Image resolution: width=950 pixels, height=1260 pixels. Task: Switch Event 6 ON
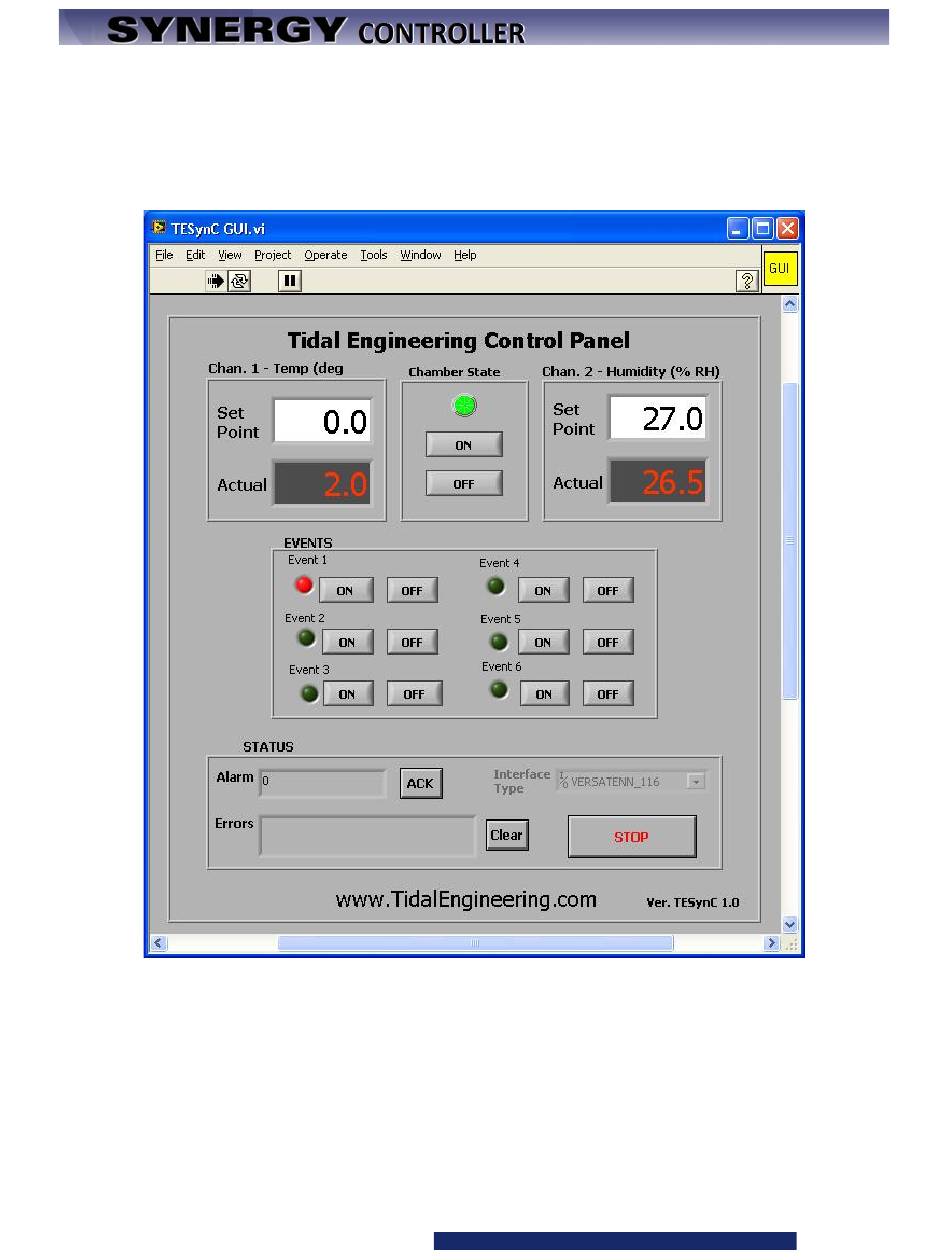pyautogui.click(x=544, y=694)
